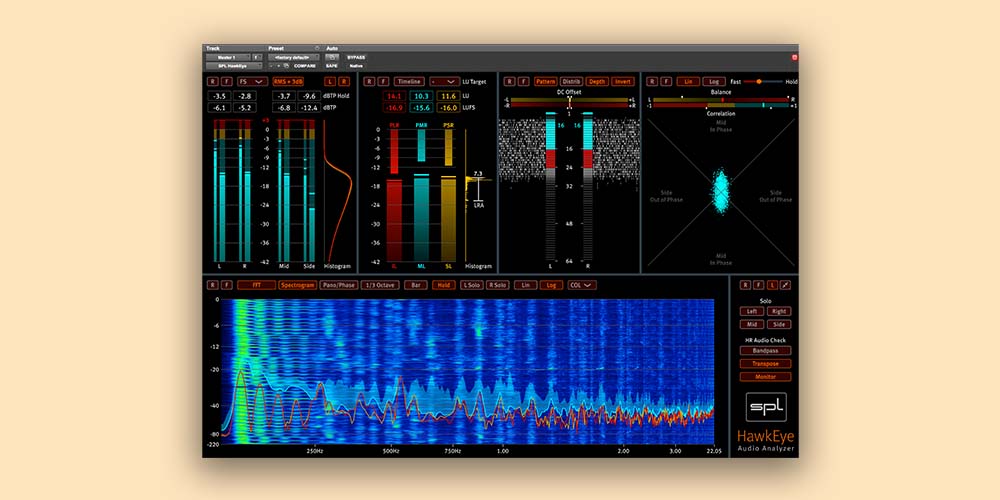Enable the Monitor HR audio check
Image resolution: width=1000 pixels, height=500 pixels.
[765, 377]
